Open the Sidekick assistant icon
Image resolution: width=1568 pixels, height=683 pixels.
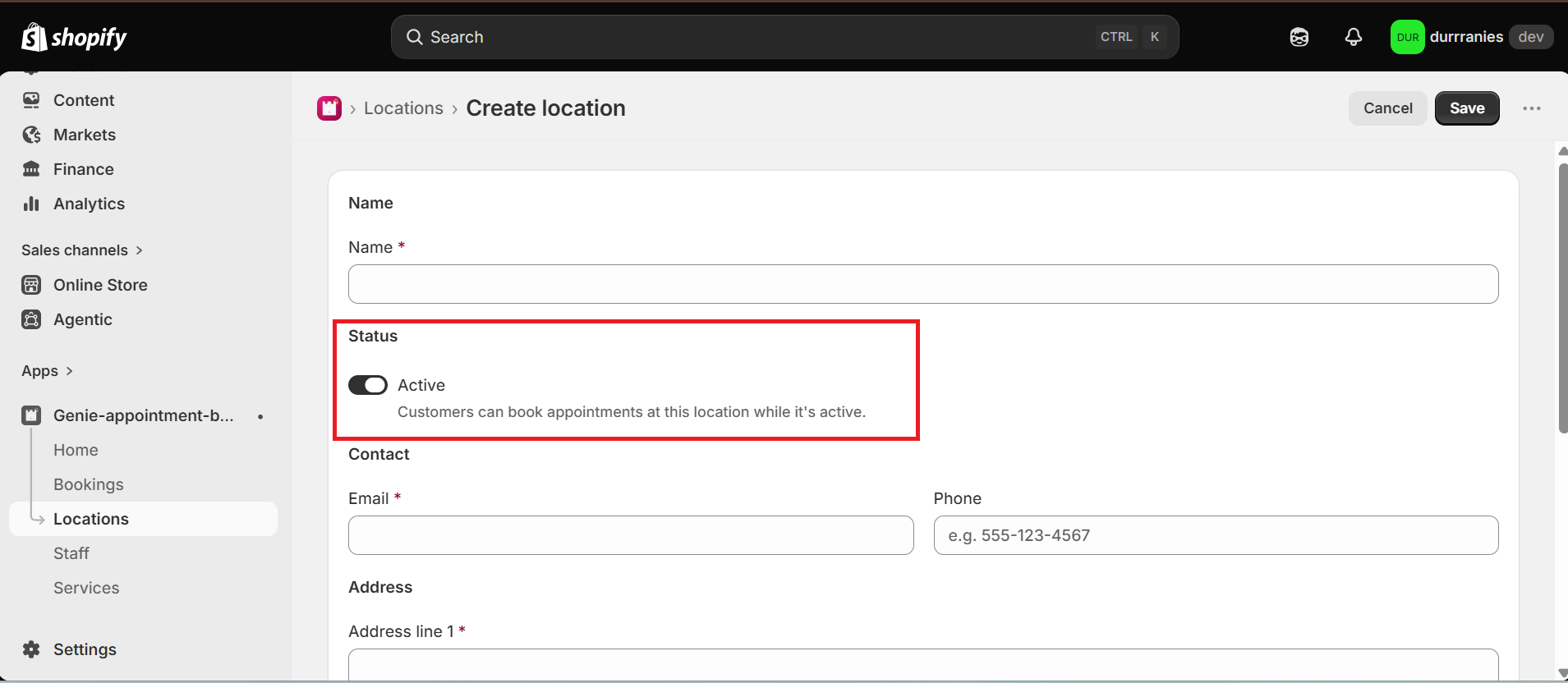pyautogui.click(x=1299, y=37)
